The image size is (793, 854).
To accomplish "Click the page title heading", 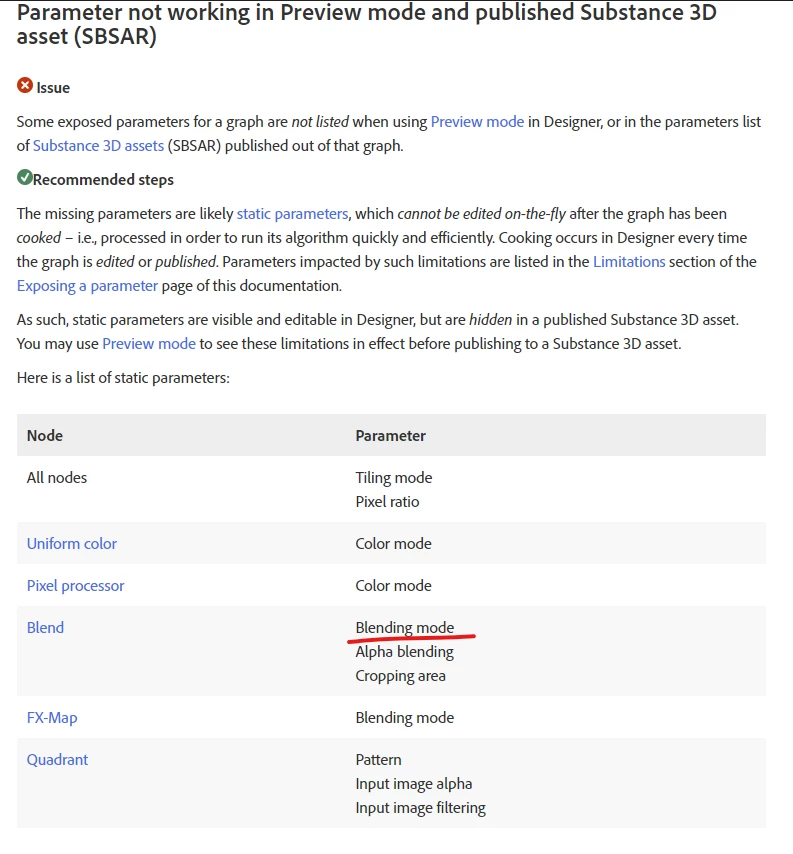I will [x=367, y=25].
